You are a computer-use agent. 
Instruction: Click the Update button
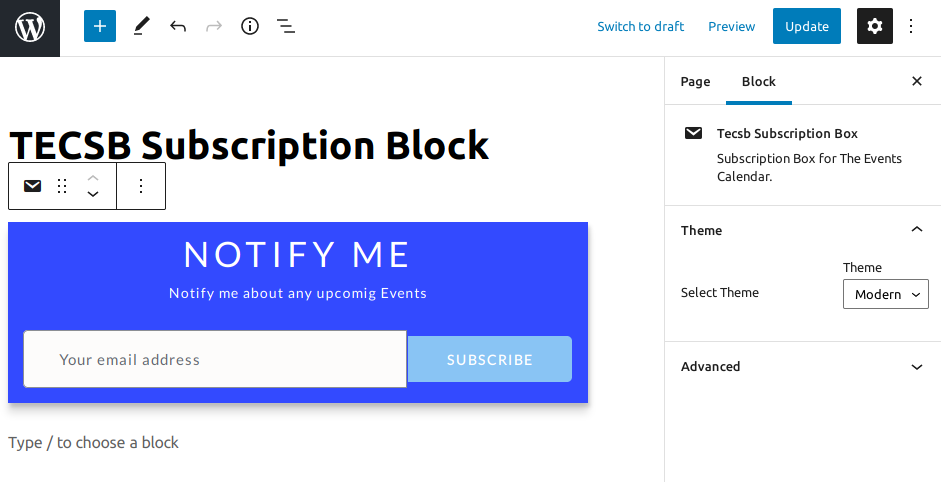(x=806, y=27)
